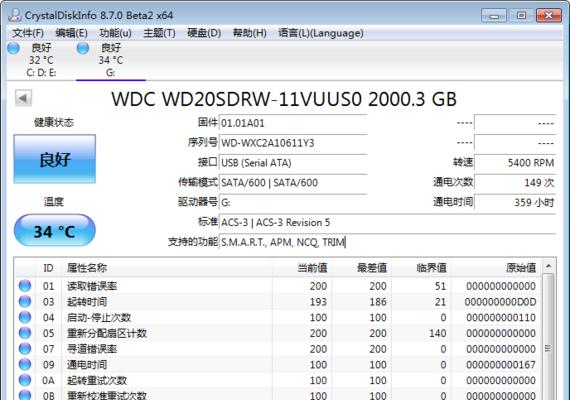The width and height of the screenshot is (570, 400).
Task: Click the 序列号 serial number field
Action: (x=293, y=143)
